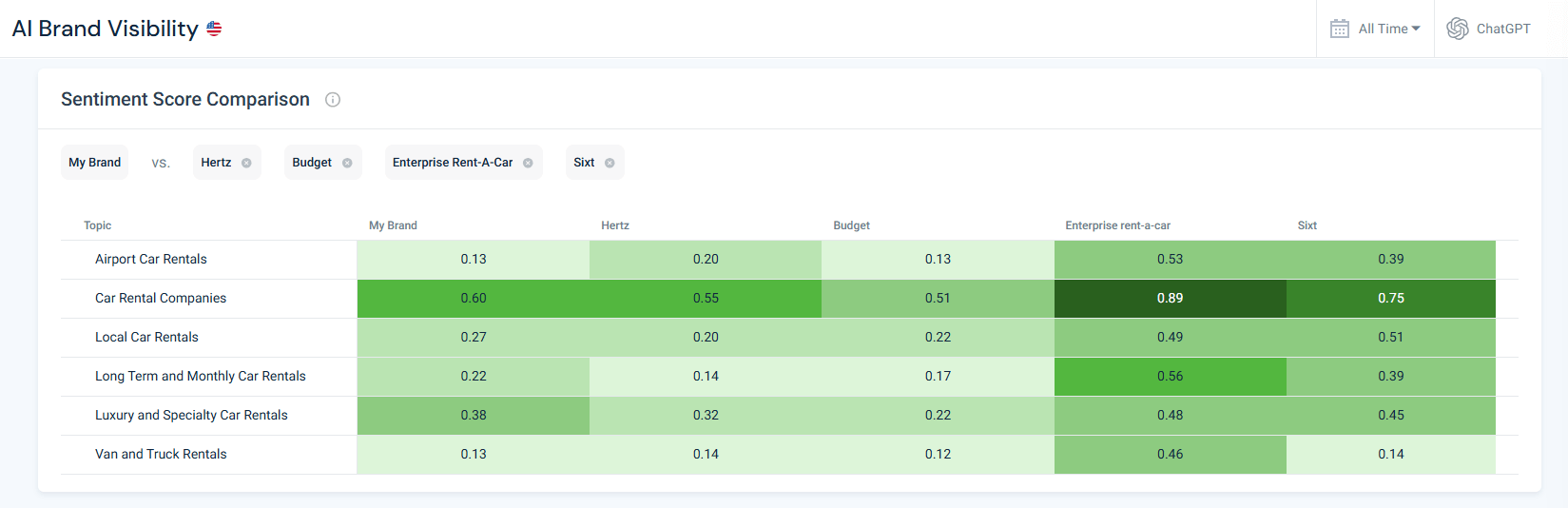Select the Airport Car Rentals topic
Image resolution: width=1568 pixels, height=508 pixels.
pos(150,259)
